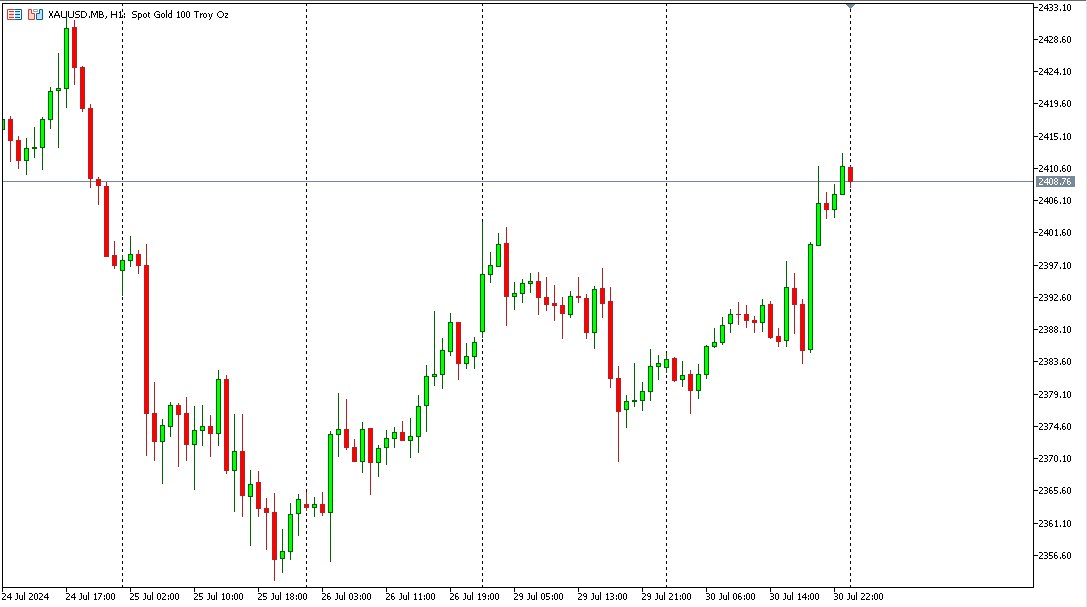Viewport: 1087px width, 607px height.
Task: Click the 2388.10 price scale label
Action: [1054, 330]
